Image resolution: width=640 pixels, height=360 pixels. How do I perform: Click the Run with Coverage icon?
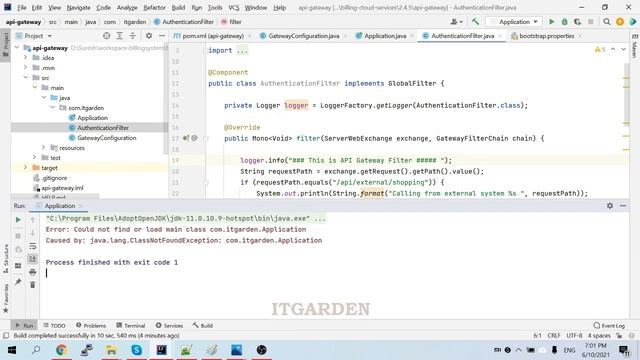point(577,22)
